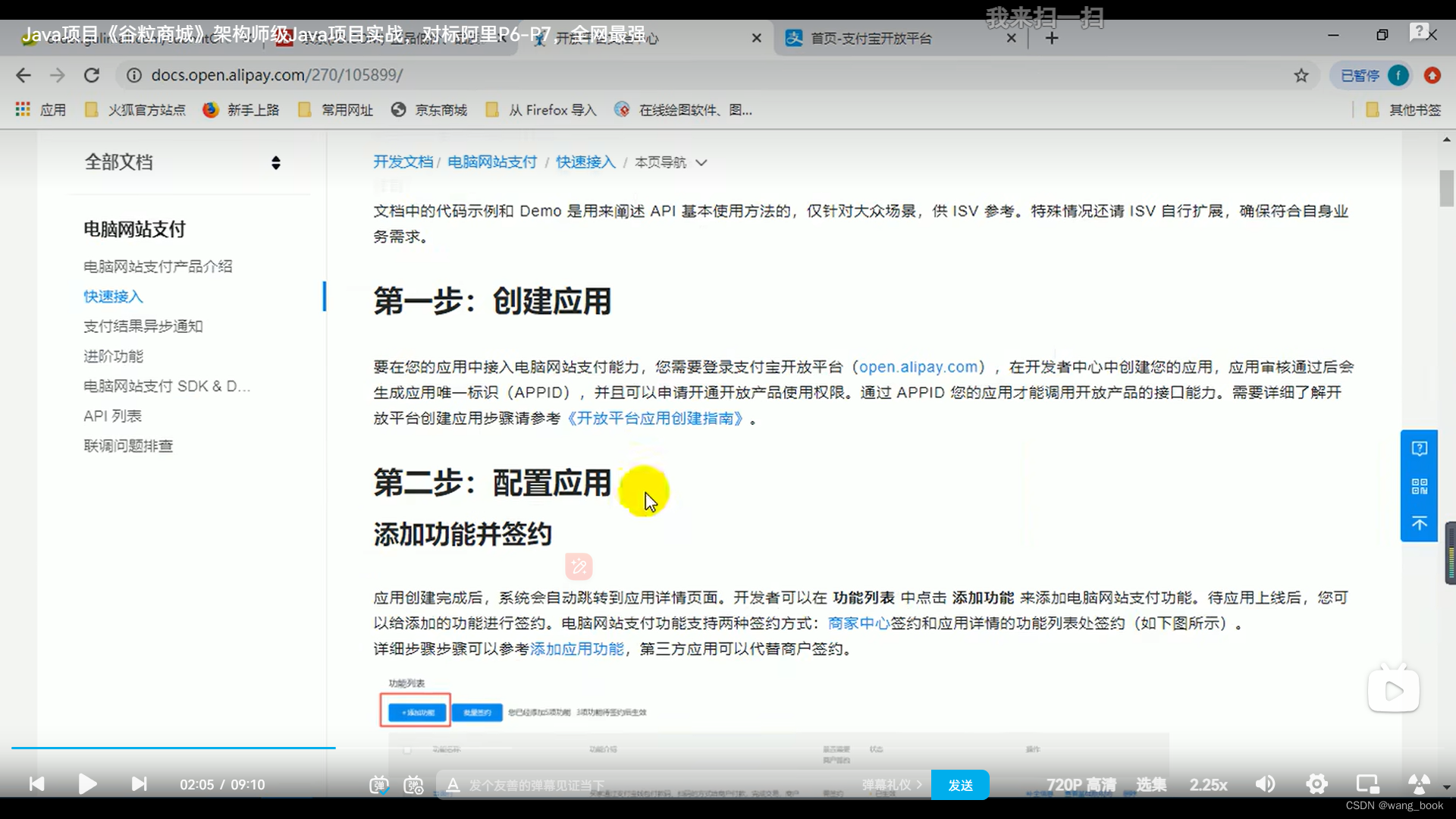This screenshot has height=819, width=1456.
Task: Open a new browser tab
Action: tap(1052, 38)
